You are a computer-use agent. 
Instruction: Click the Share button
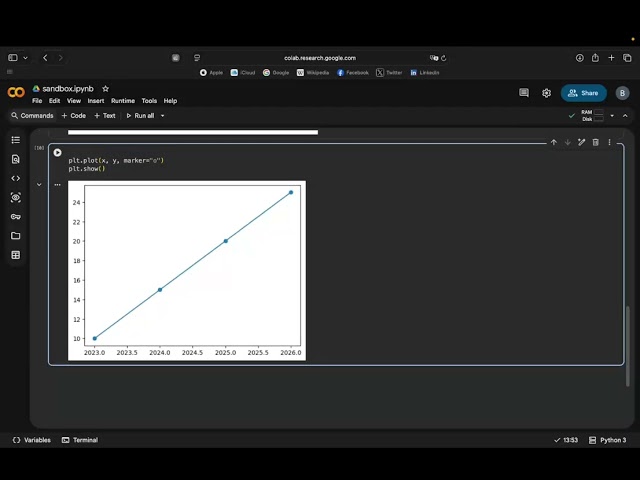click(x=583, y=93)
